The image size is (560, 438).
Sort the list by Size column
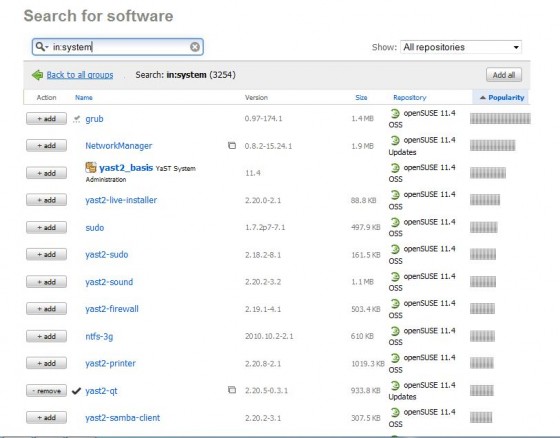click(x=361, y=98)
